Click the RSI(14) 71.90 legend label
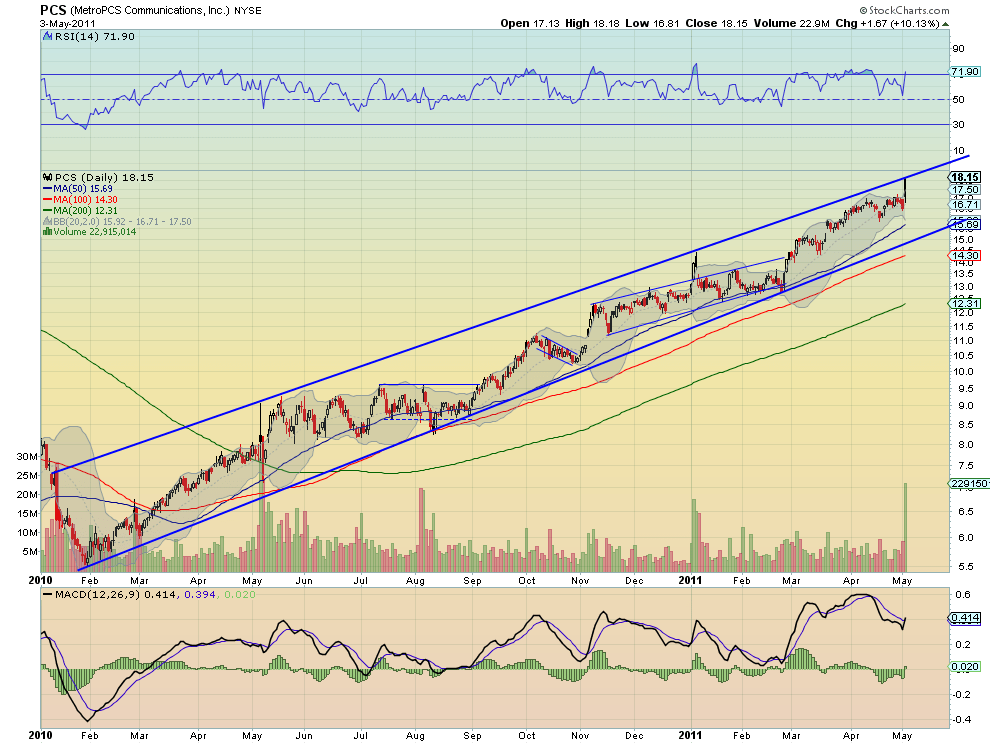Image resolution: width=990 pixels, height=744 pixels. point(95,37)
